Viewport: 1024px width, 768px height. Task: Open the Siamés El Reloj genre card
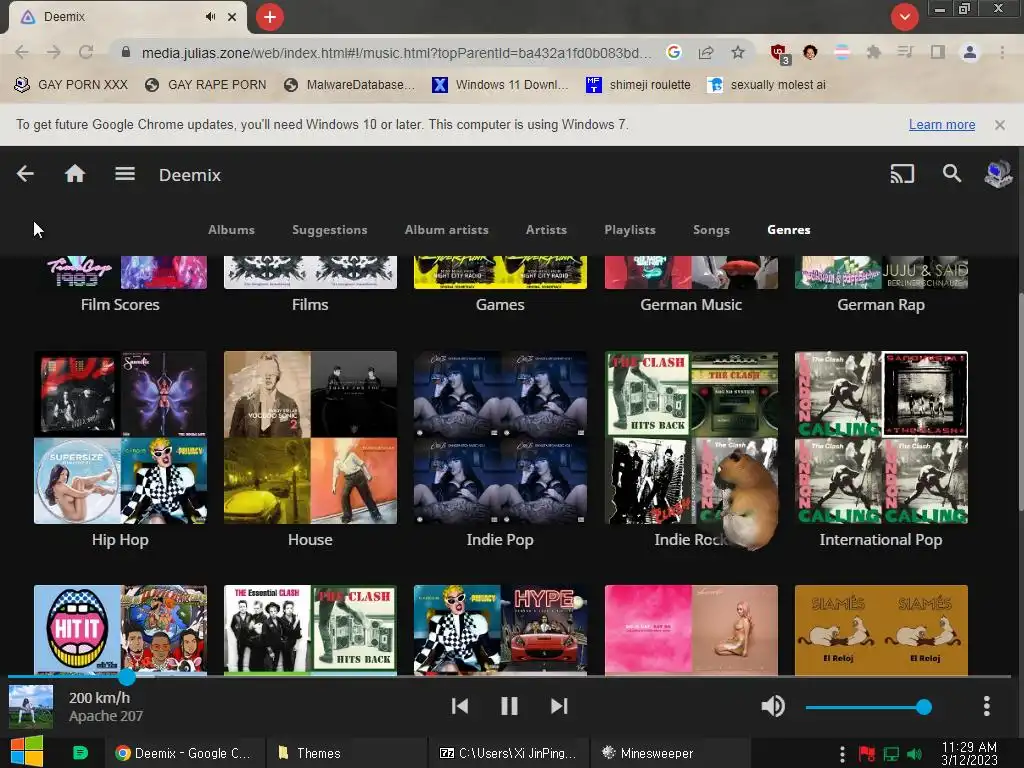(x=881, y=630)
